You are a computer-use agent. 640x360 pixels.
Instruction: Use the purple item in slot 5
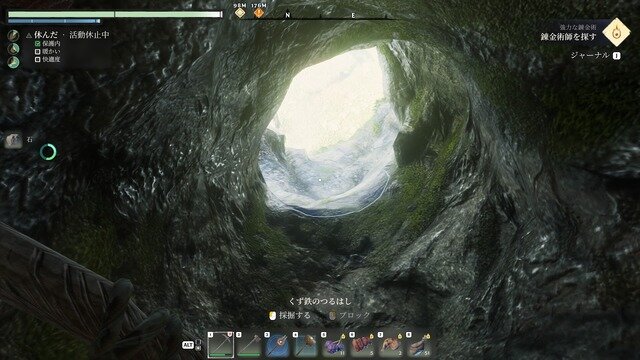point(334,345)
